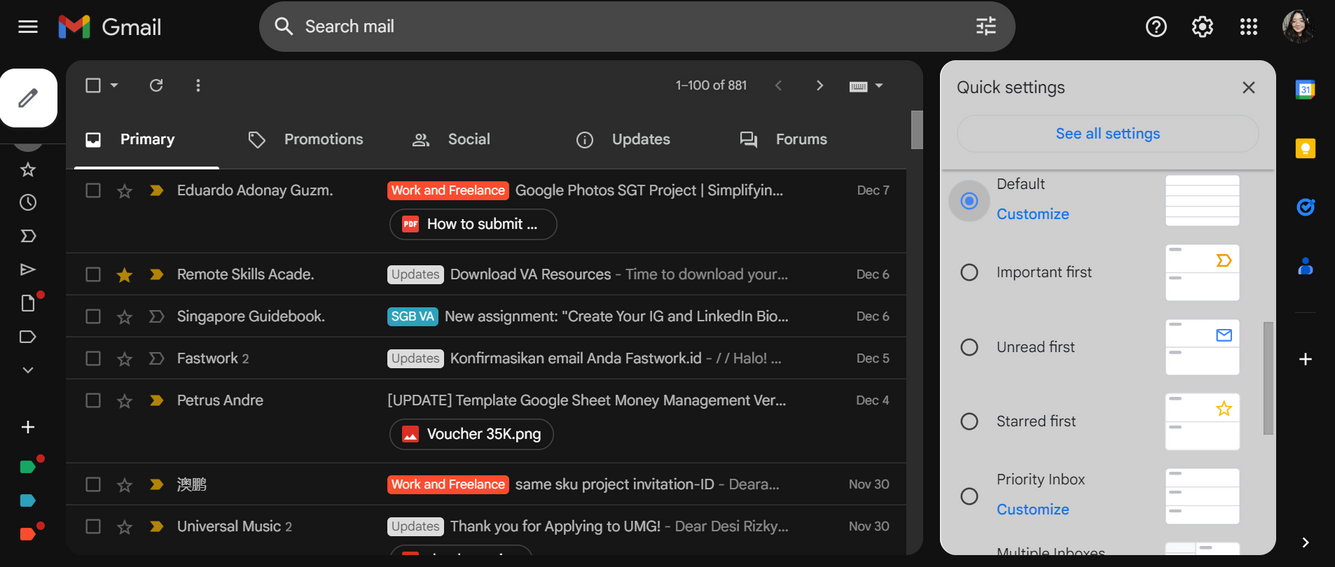Open the More three-dot toolbar menu

[198, 86]
